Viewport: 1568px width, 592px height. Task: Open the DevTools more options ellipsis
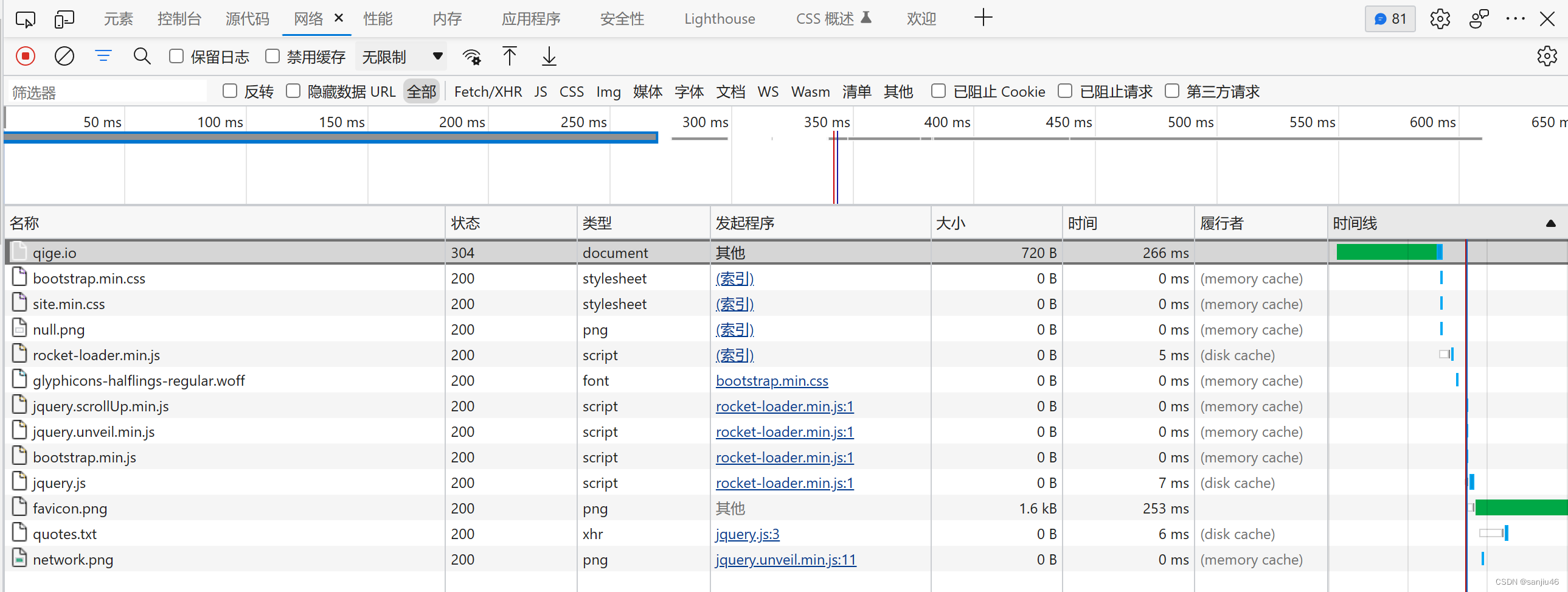1515,19
